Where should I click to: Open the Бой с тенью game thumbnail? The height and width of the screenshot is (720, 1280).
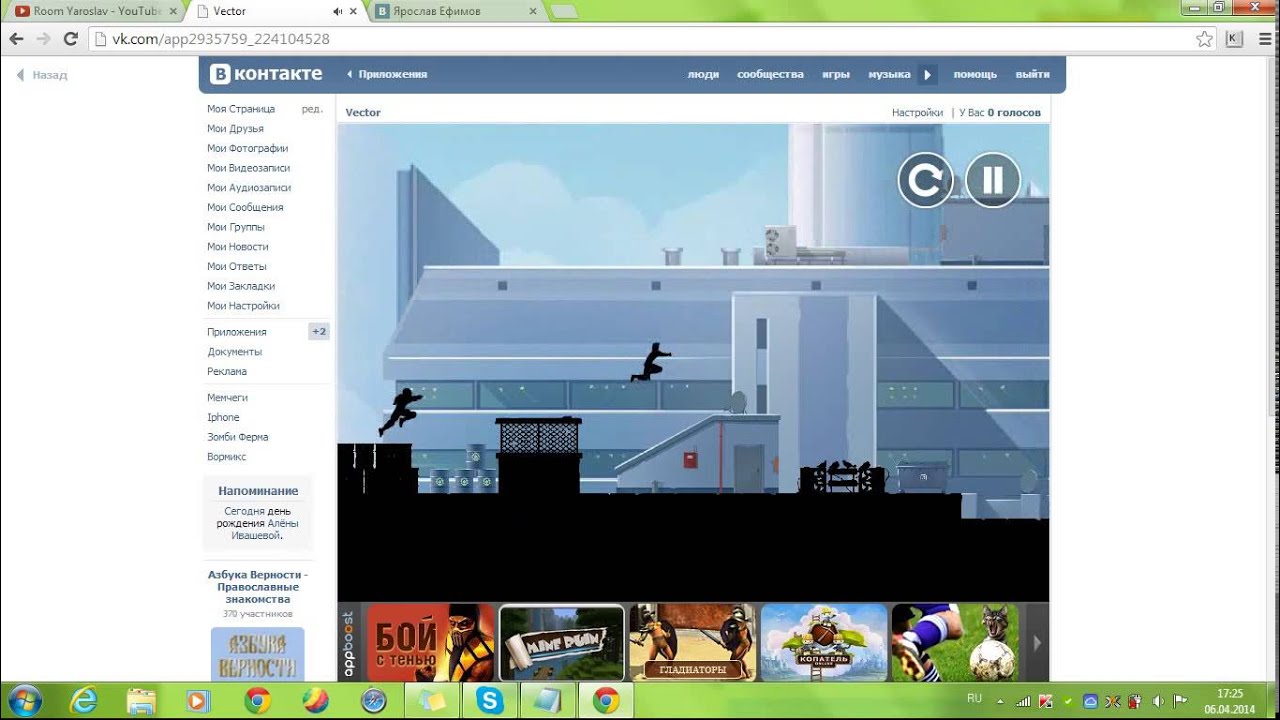pyautogui.click(x=431, y=642)
